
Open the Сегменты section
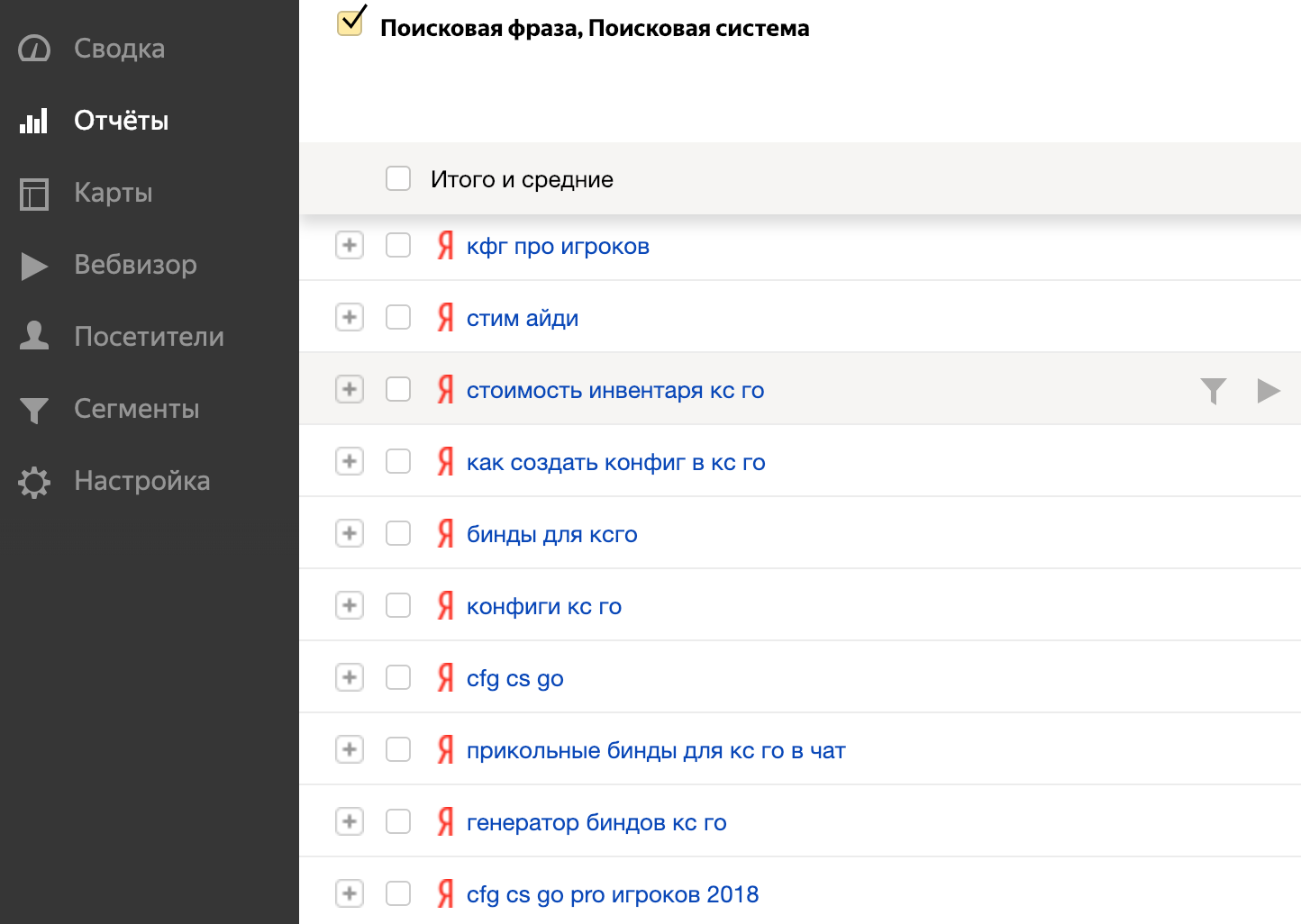(136, 409)
